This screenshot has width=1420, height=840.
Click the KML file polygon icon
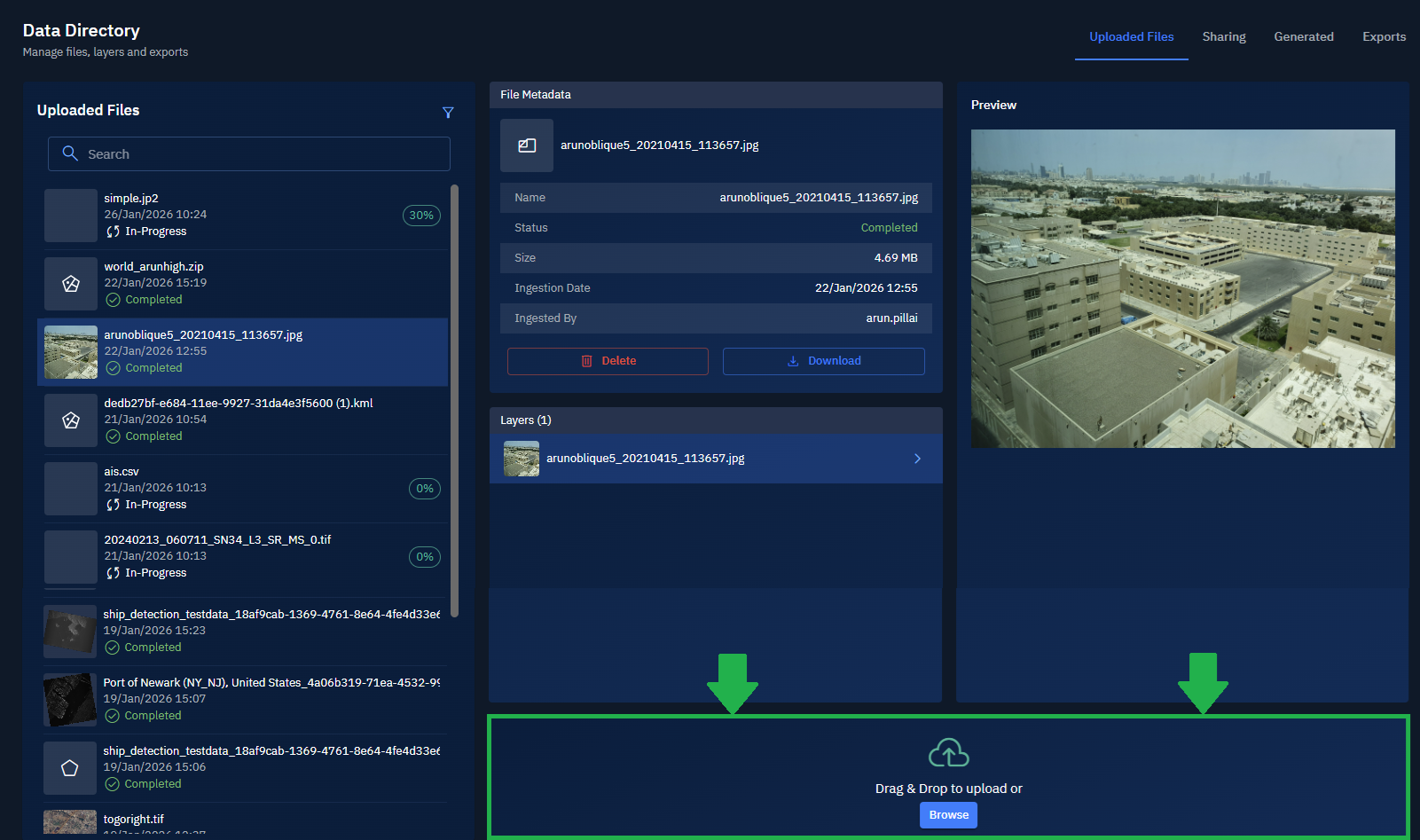(x=71, y=420)
